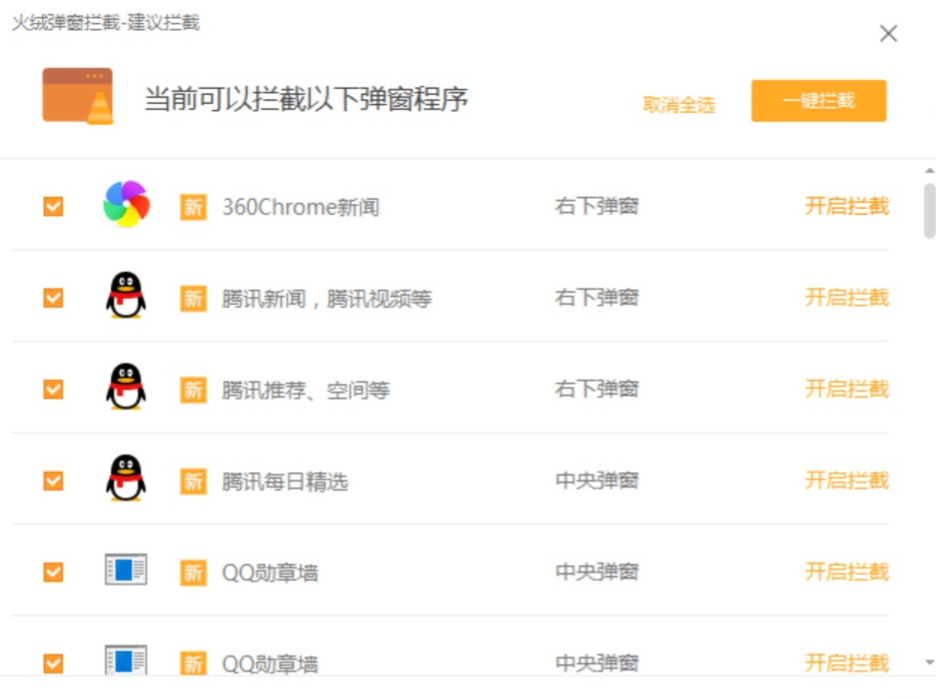Uncheck the 360Chrome新闻 checkbox
This screenshot has width=936, height=699.
tap(53, 207)
